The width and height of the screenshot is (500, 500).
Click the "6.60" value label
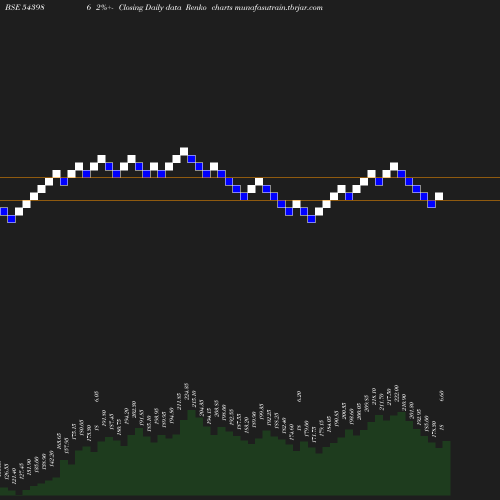click(442, 396)
